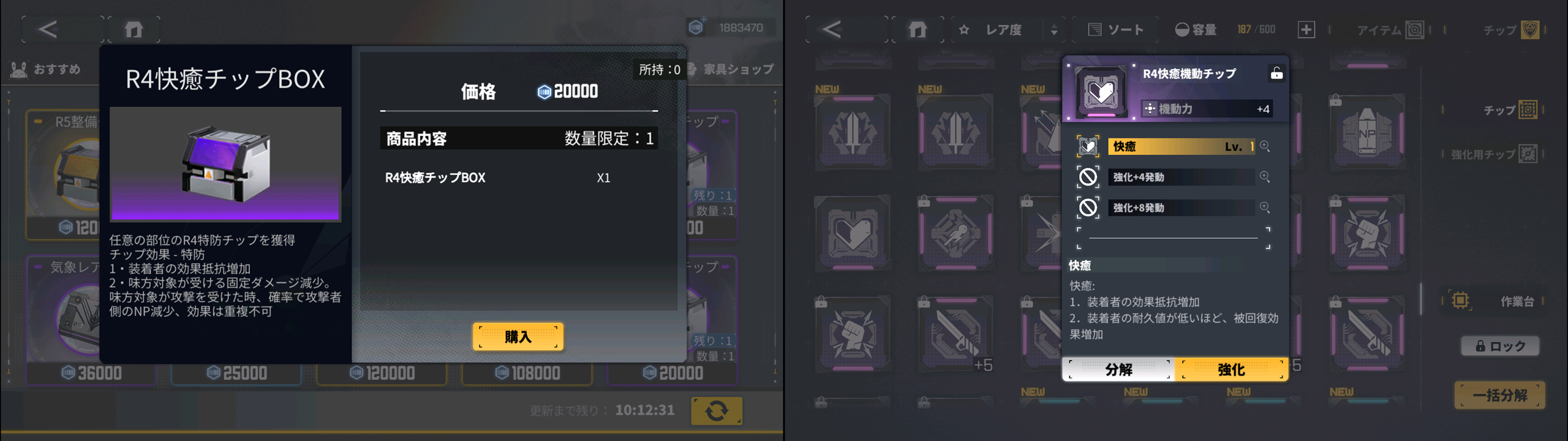Toggle the ロック button on right panel
The height and width of the screenshot is (441, 1568).
pyautogui.click(x=1500, y=346)
